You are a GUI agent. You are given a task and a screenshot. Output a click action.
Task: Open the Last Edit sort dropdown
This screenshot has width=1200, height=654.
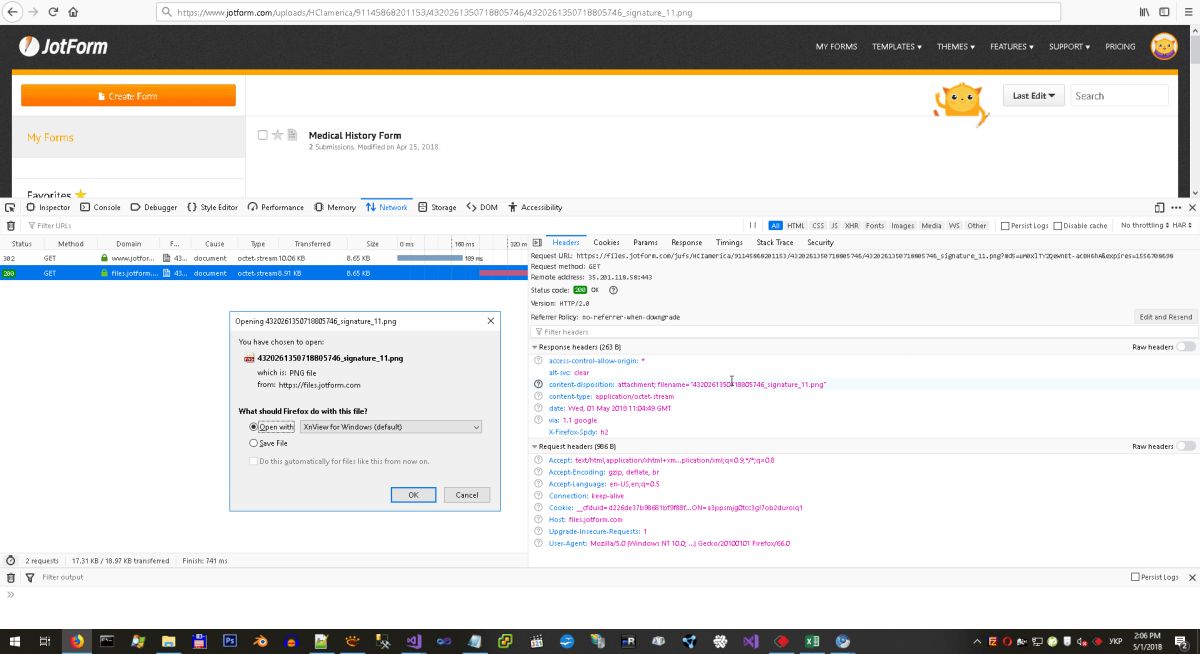coord(1033,96)
